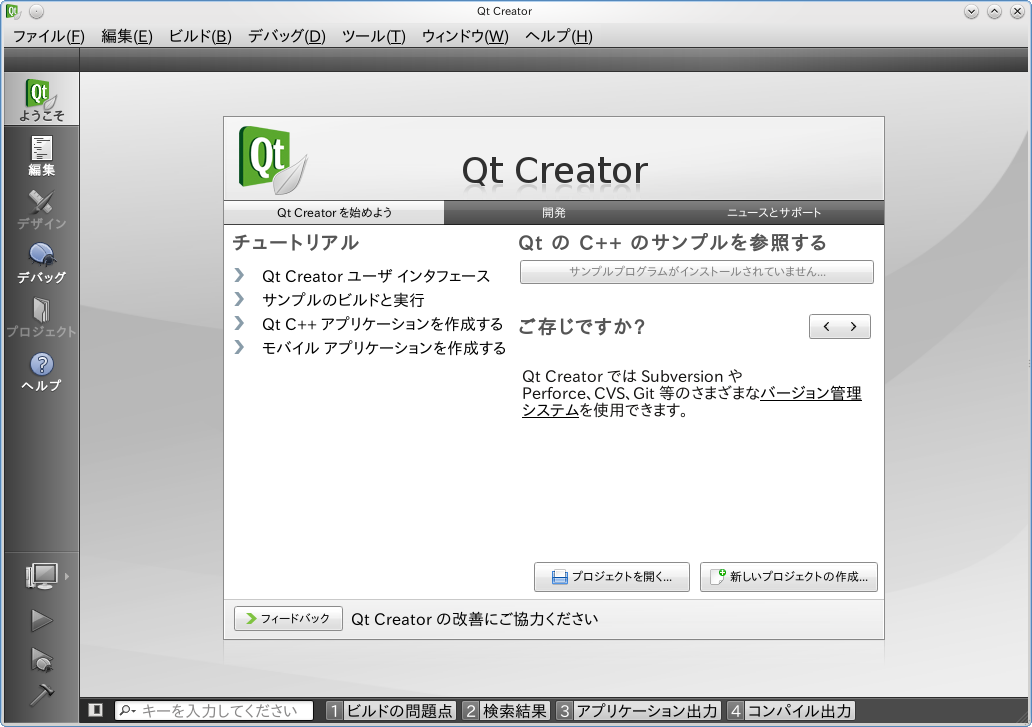Toggle the sidebar visibility button

(x=95, y=711)
